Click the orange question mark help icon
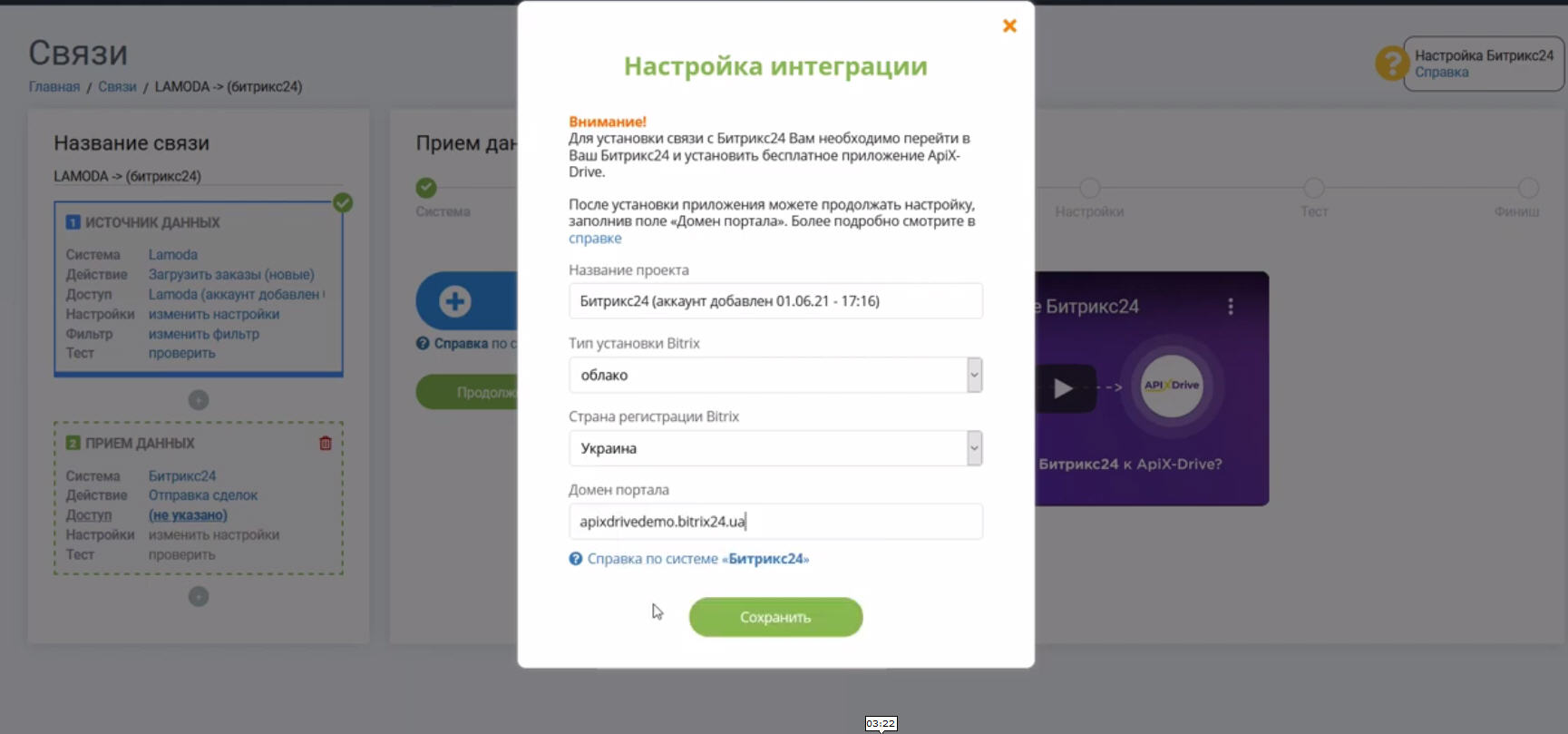 (1391, 64)
